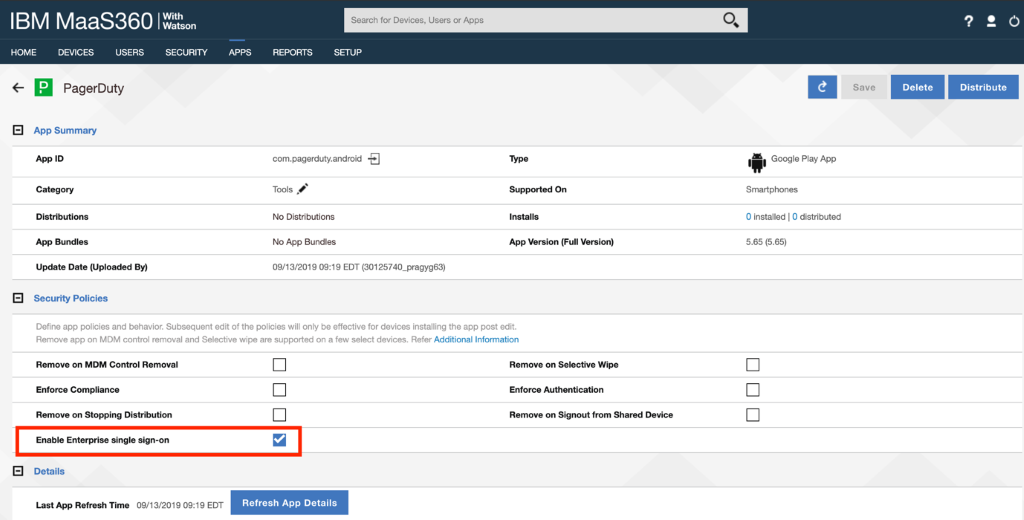Screen dimensions: 1024x520
Task: Click the App Summary heading link
Action: pos(65,130)
